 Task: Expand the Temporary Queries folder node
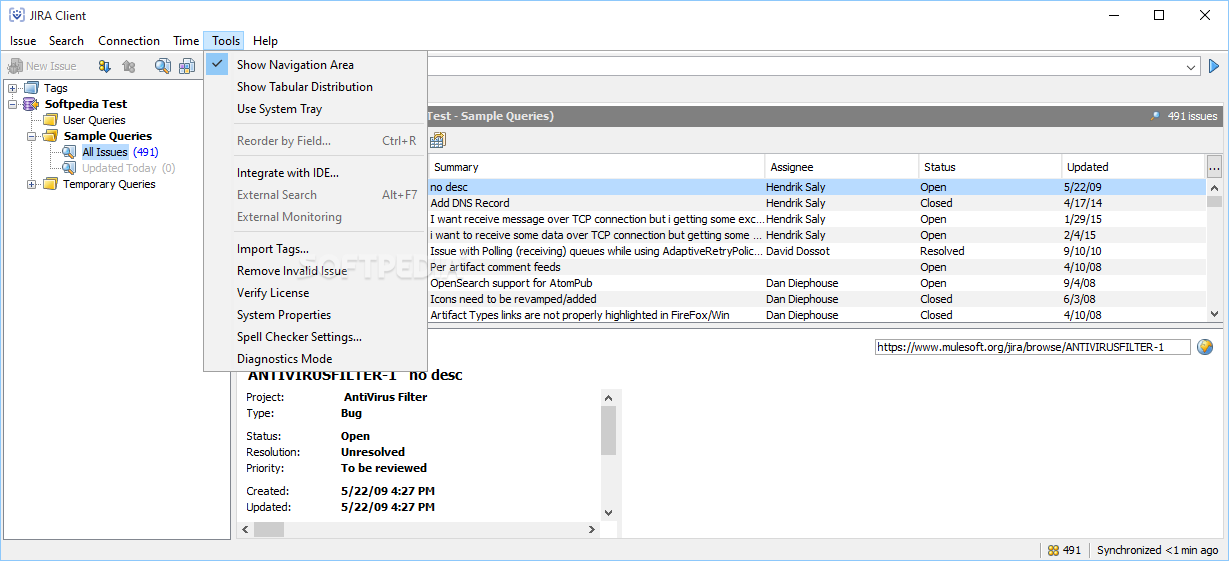coord(32,184)
